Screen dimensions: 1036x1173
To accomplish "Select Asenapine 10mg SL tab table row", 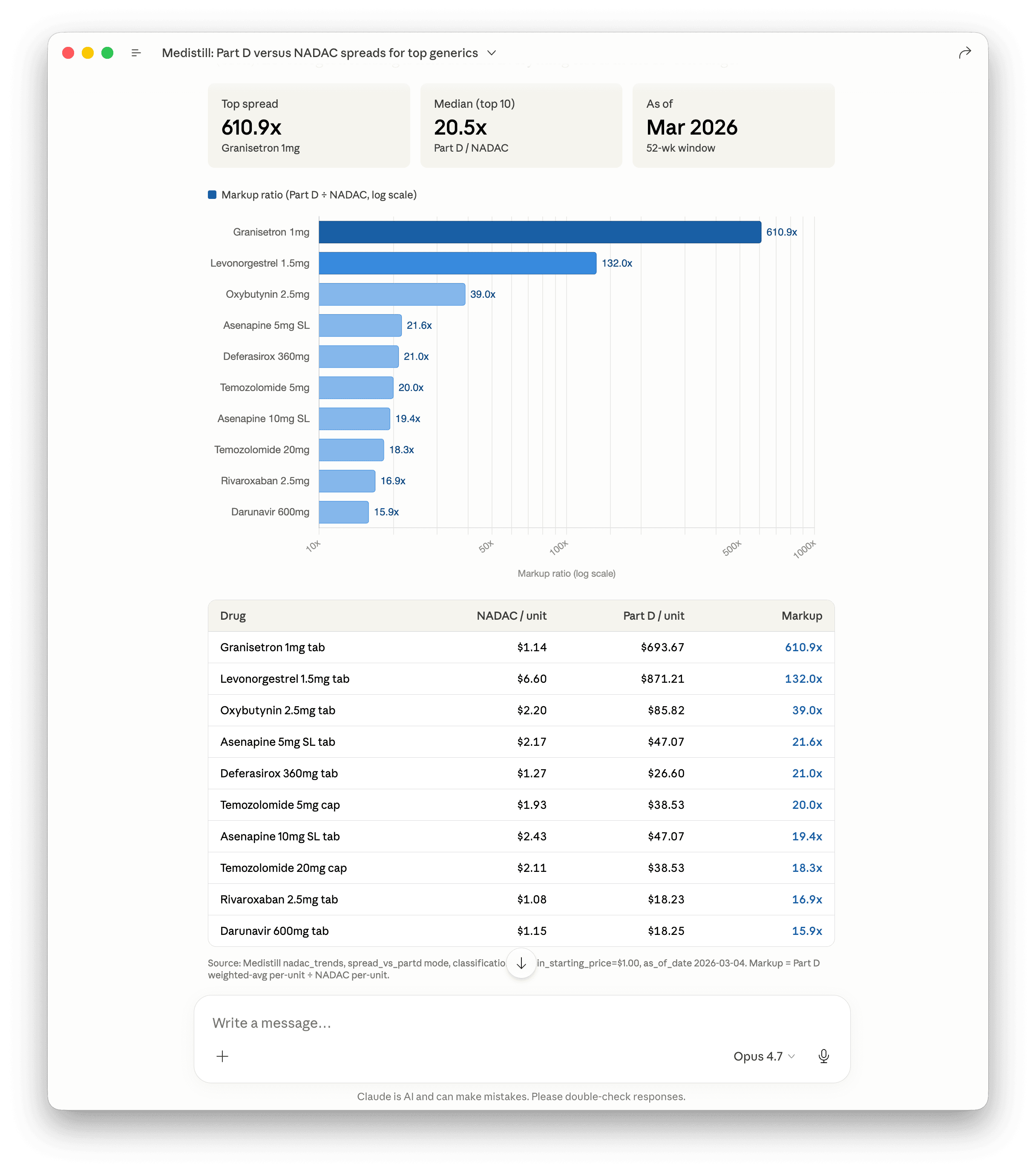I will coord(521,837).
